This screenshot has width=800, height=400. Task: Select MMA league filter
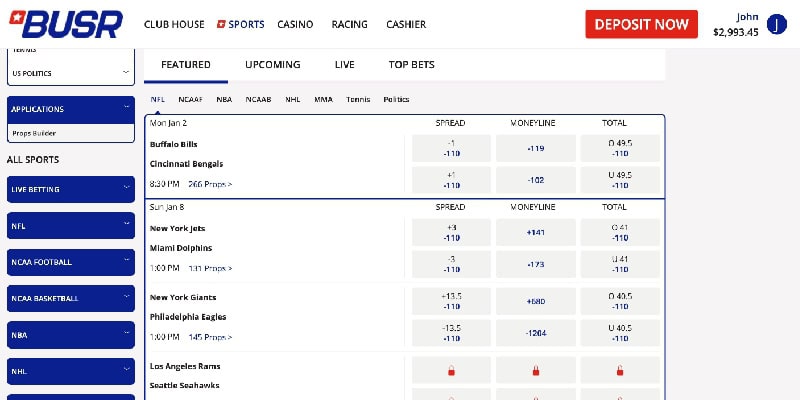(x=323, y=99)
